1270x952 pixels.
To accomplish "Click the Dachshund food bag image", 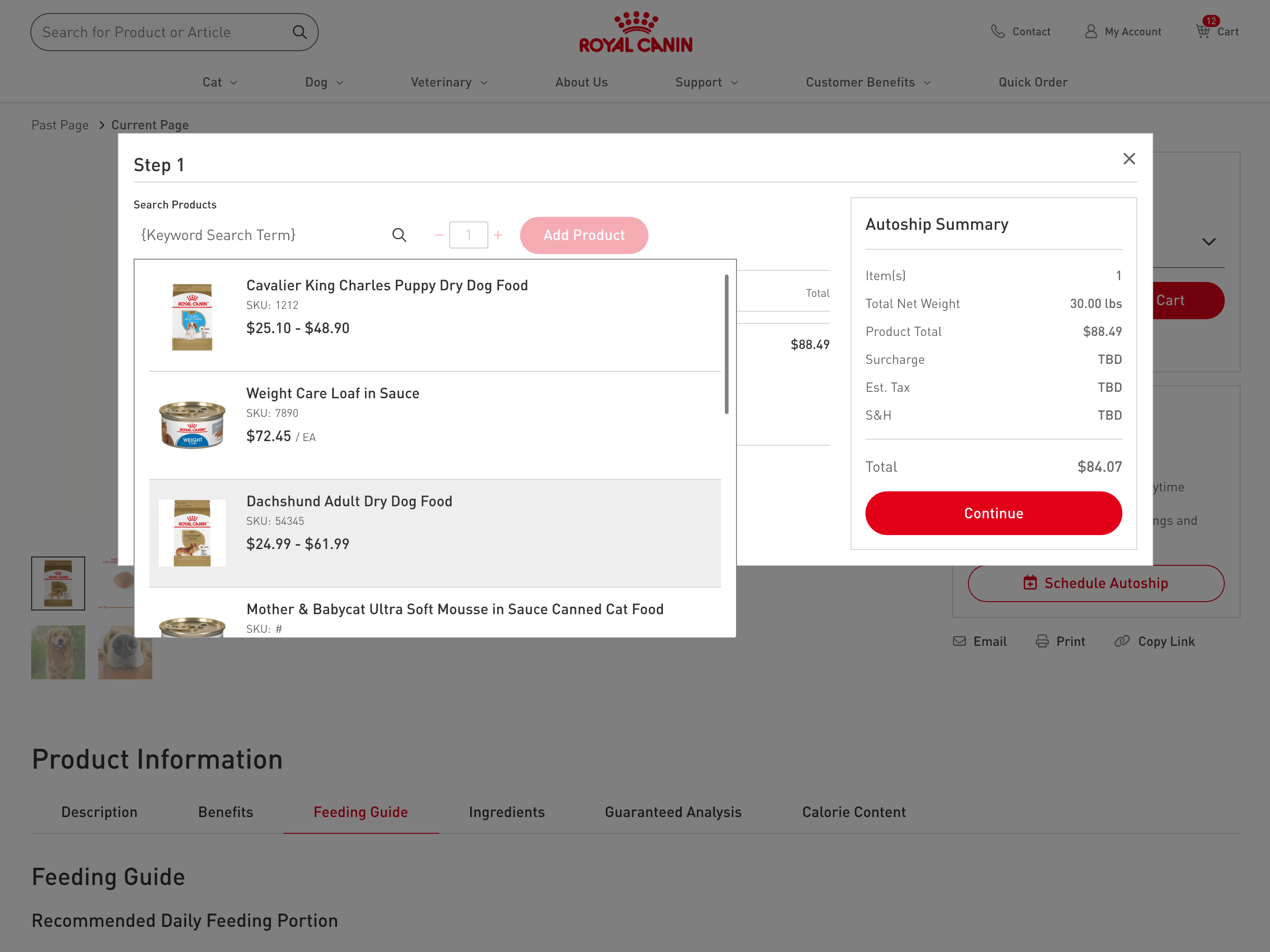I will [192, 533].
